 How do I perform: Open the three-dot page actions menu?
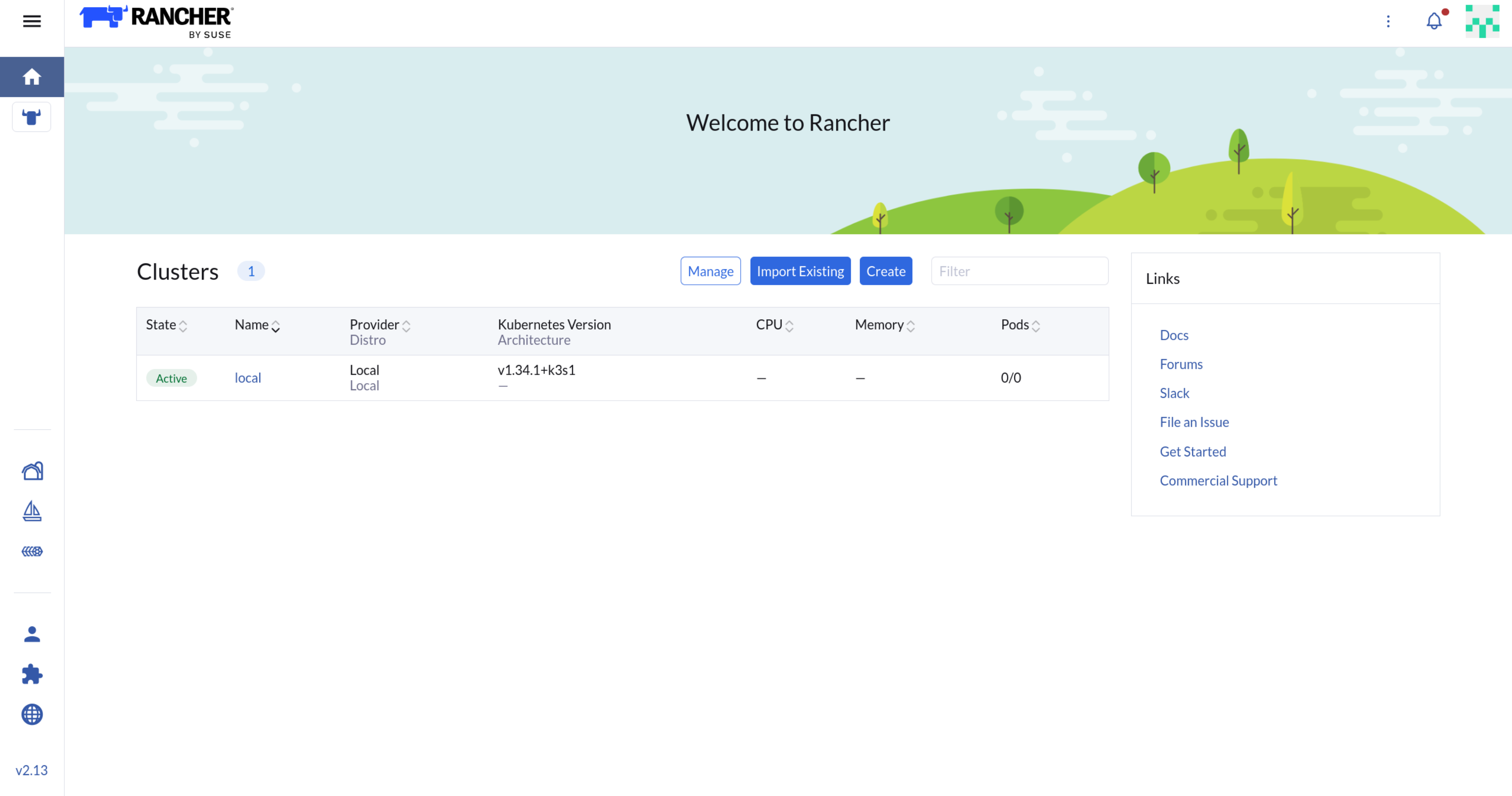(x=1388, y=22)
